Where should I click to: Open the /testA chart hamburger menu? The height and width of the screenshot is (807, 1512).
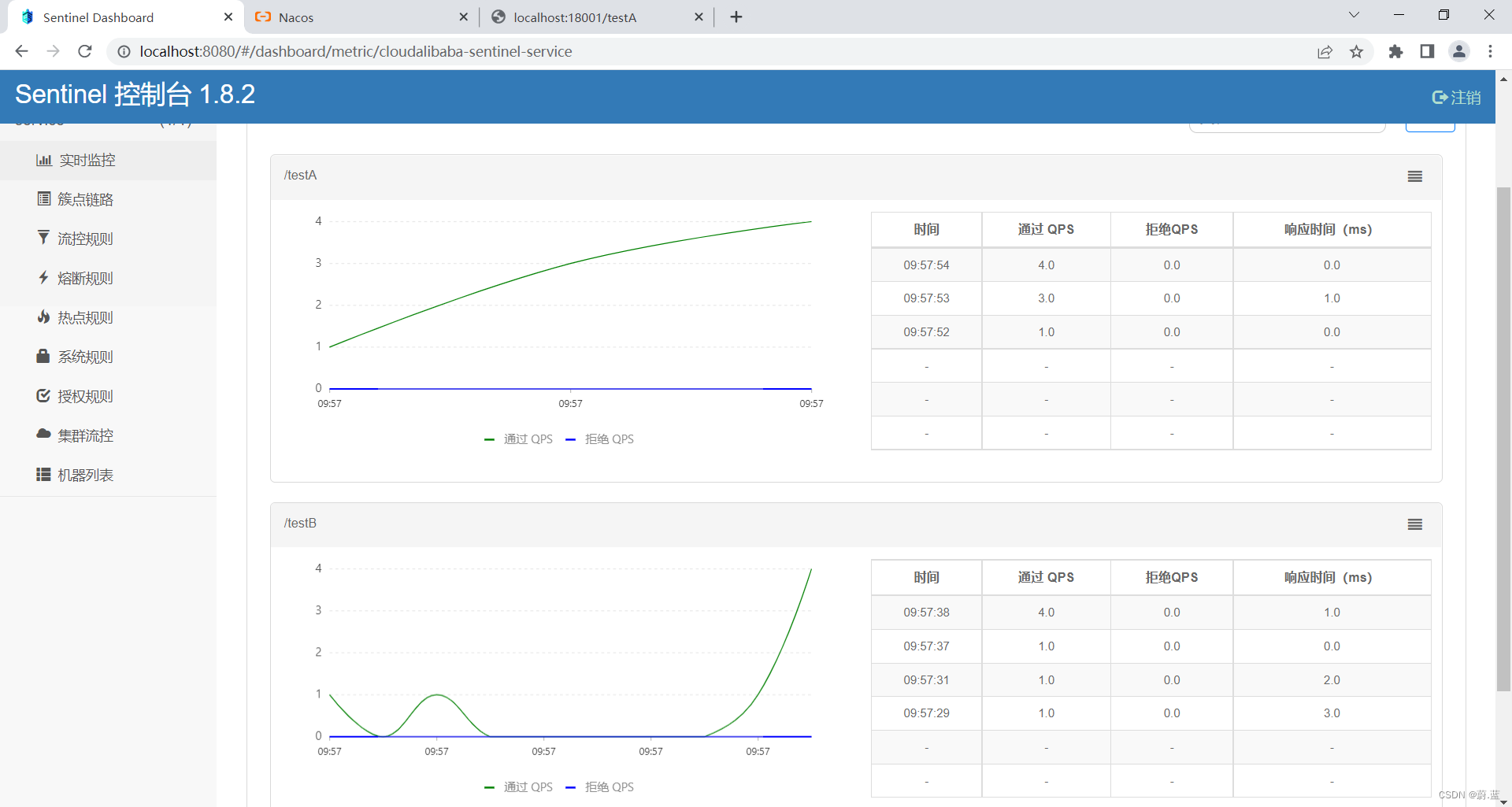click(x=1414, y=176)
